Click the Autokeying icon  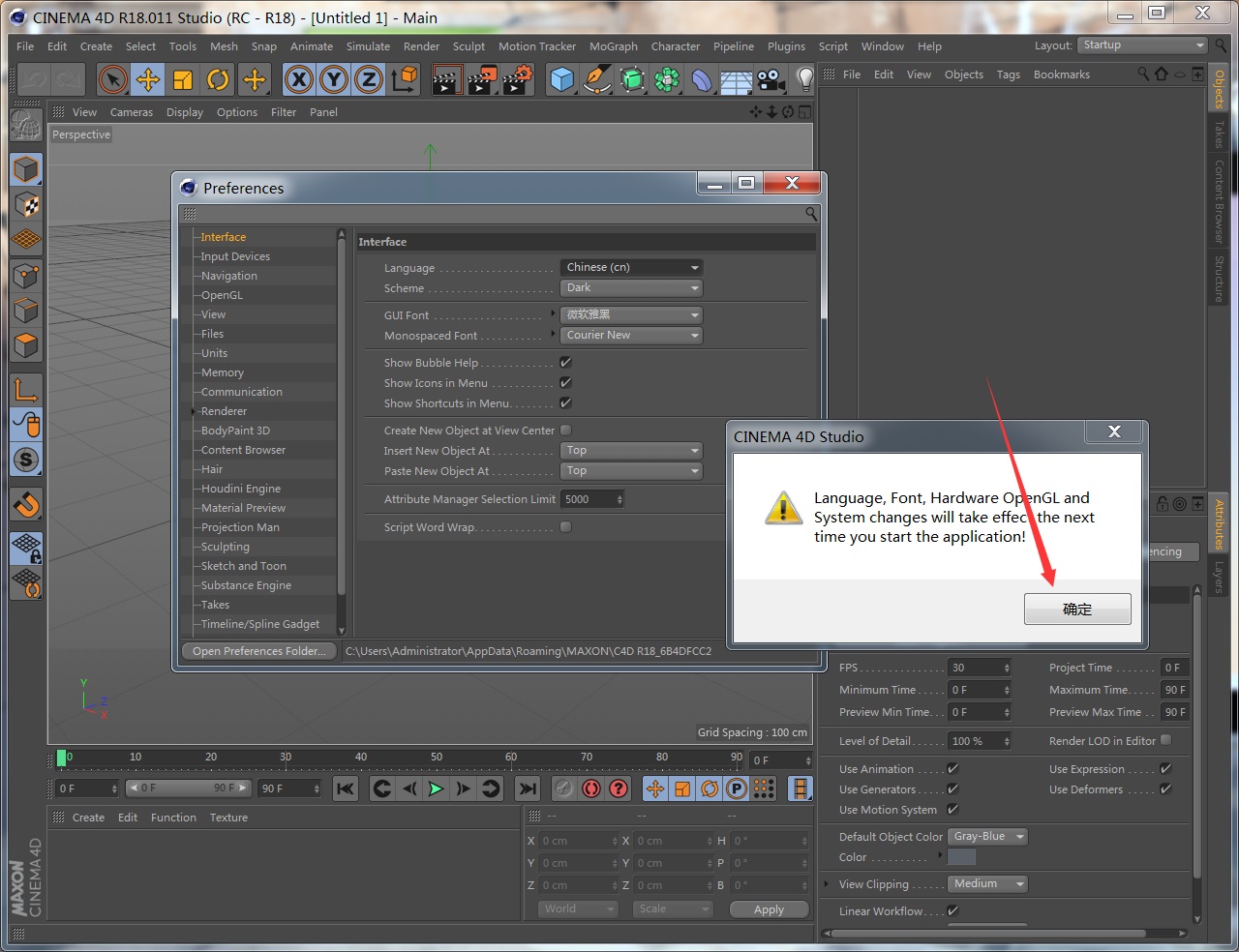click(x=591, y=788)
